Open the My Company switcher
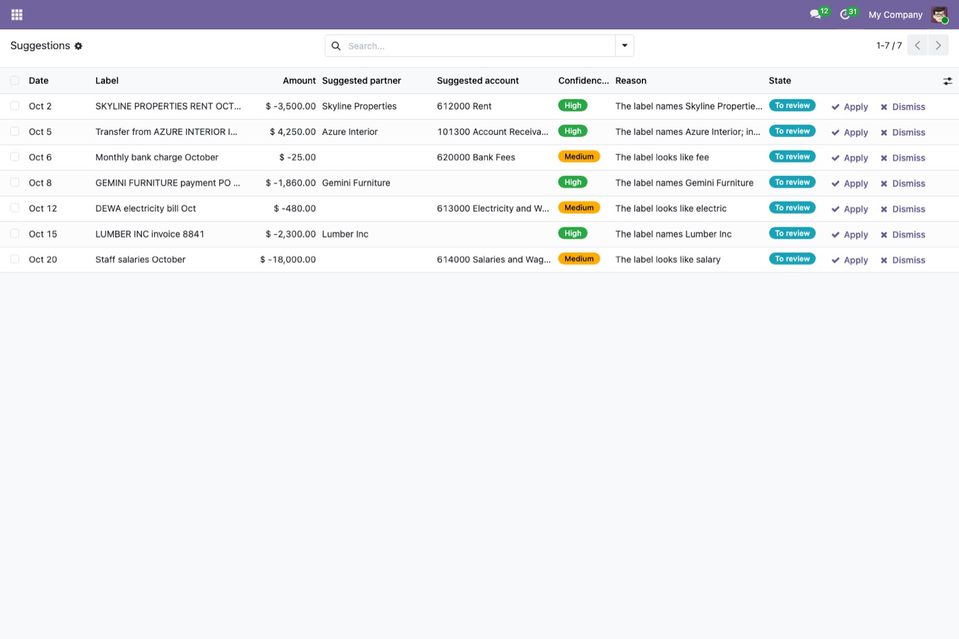Image resolution: width=959 pixels, height=639 pixels. 895,15
